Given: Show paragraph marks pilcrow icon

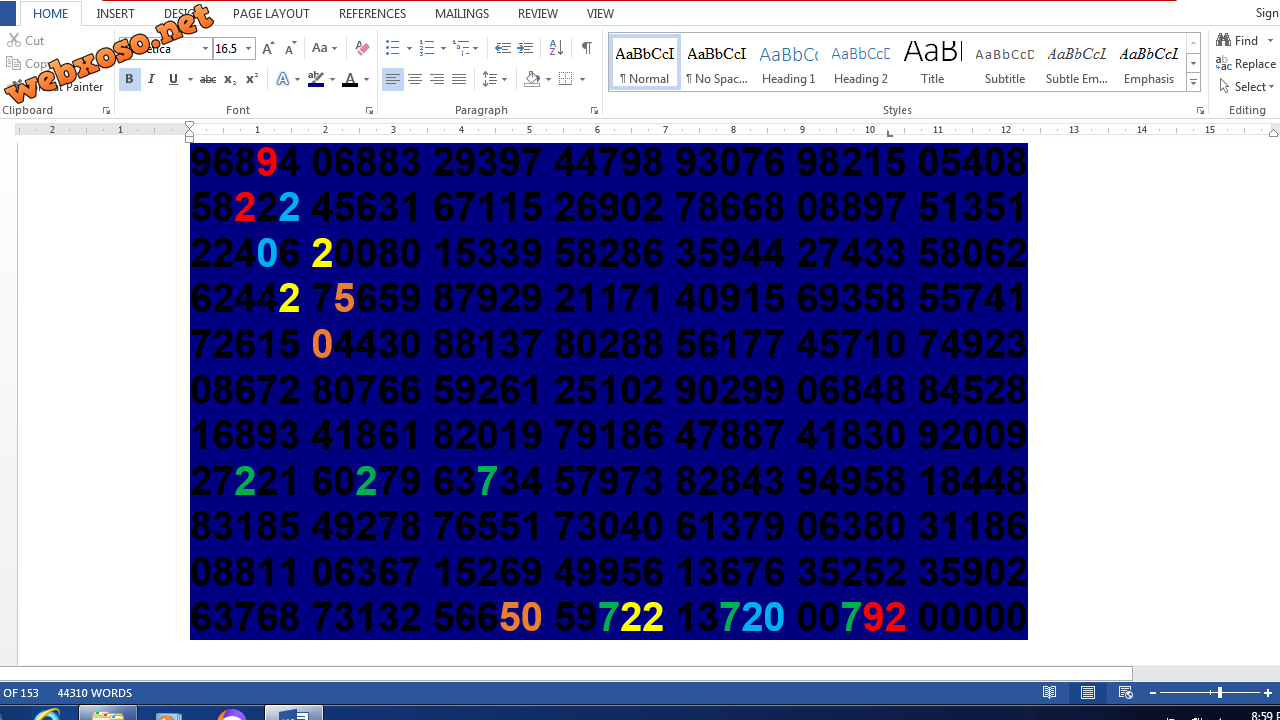Looking at the screenshot, I should point(586,48).
